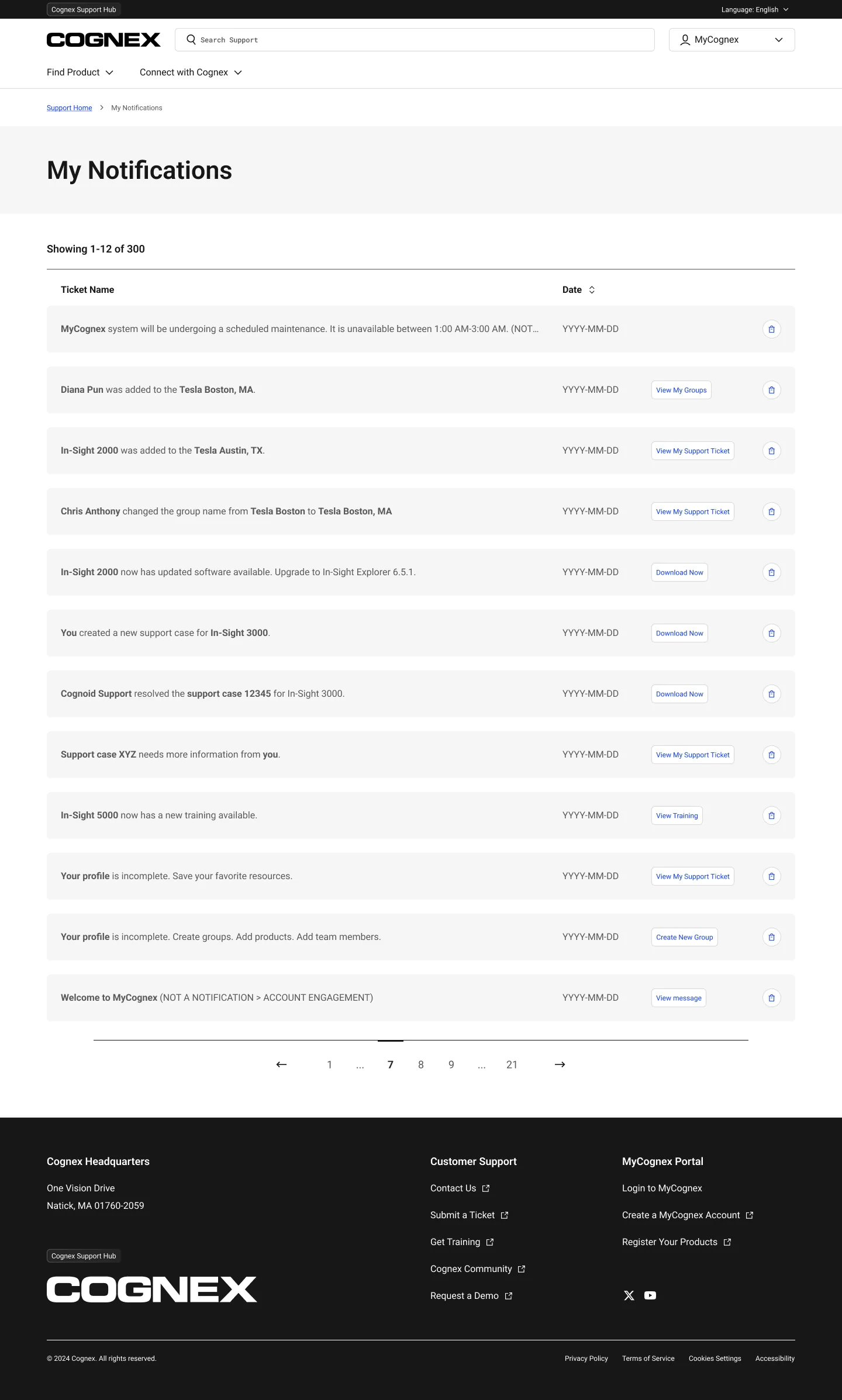
Task: Click View My Groups button
Action: (681, 390)
